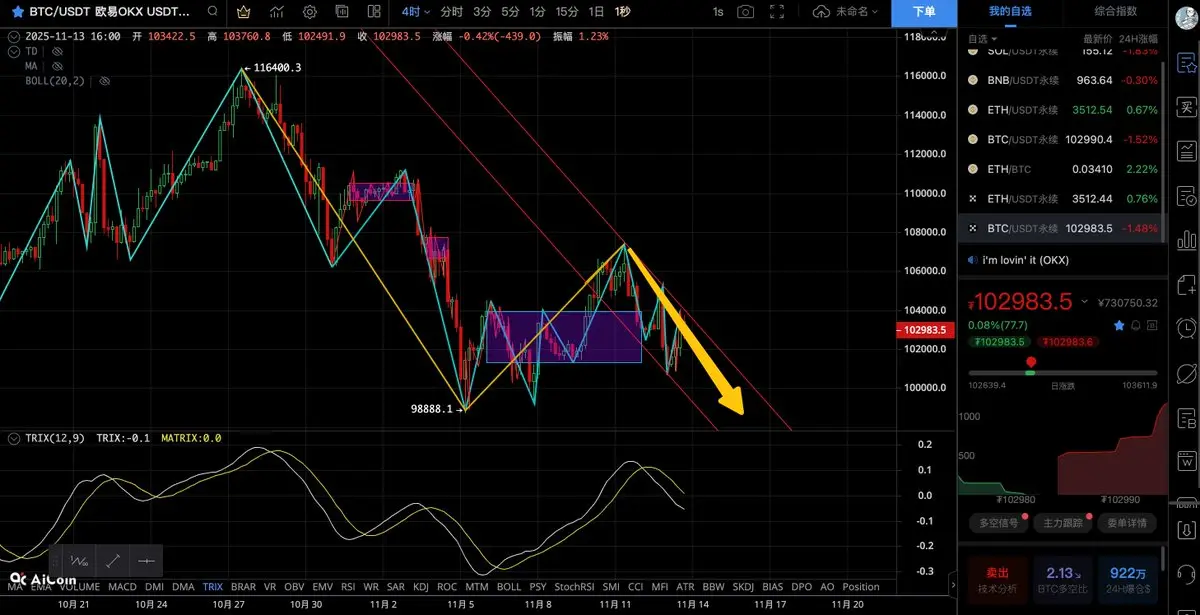Click the chart template icon next to gear
This screenshot has height=615, width=1200.
pos(342,12)
